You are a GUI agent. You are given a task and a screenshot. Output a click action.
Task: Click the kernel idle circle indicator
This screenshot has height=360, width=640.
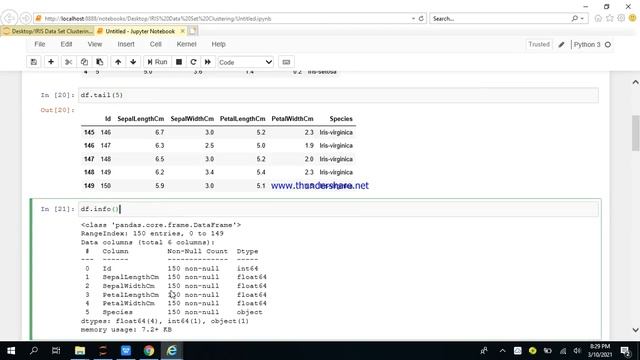click(x=608, y=44)
